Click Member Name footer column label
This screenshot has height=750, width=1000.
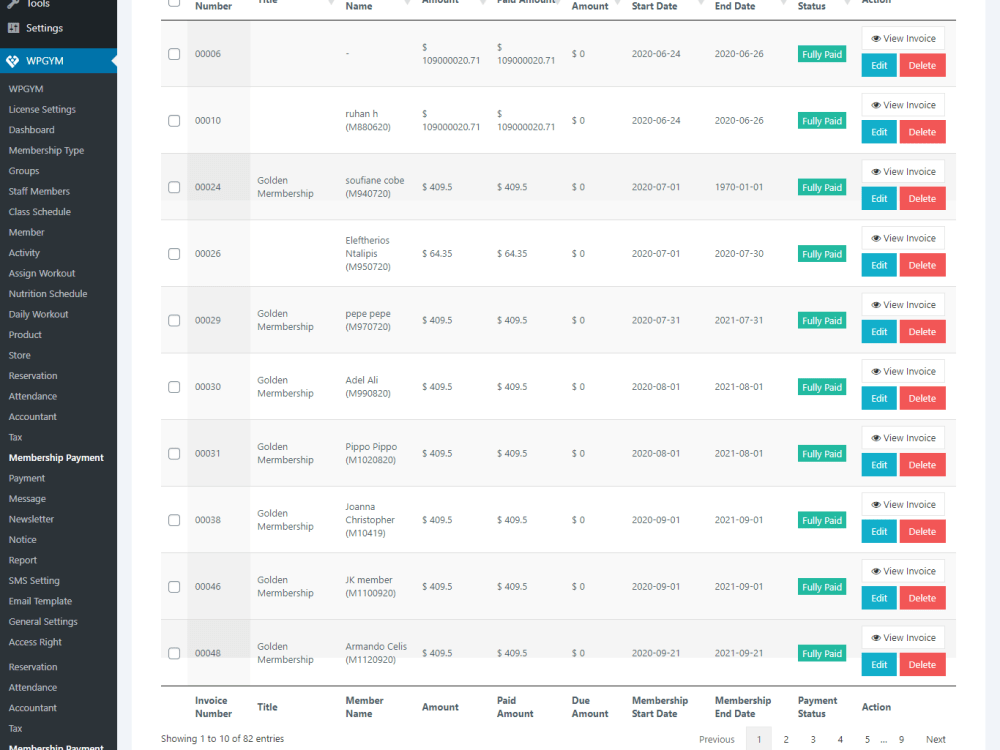(x=364, y=707)
